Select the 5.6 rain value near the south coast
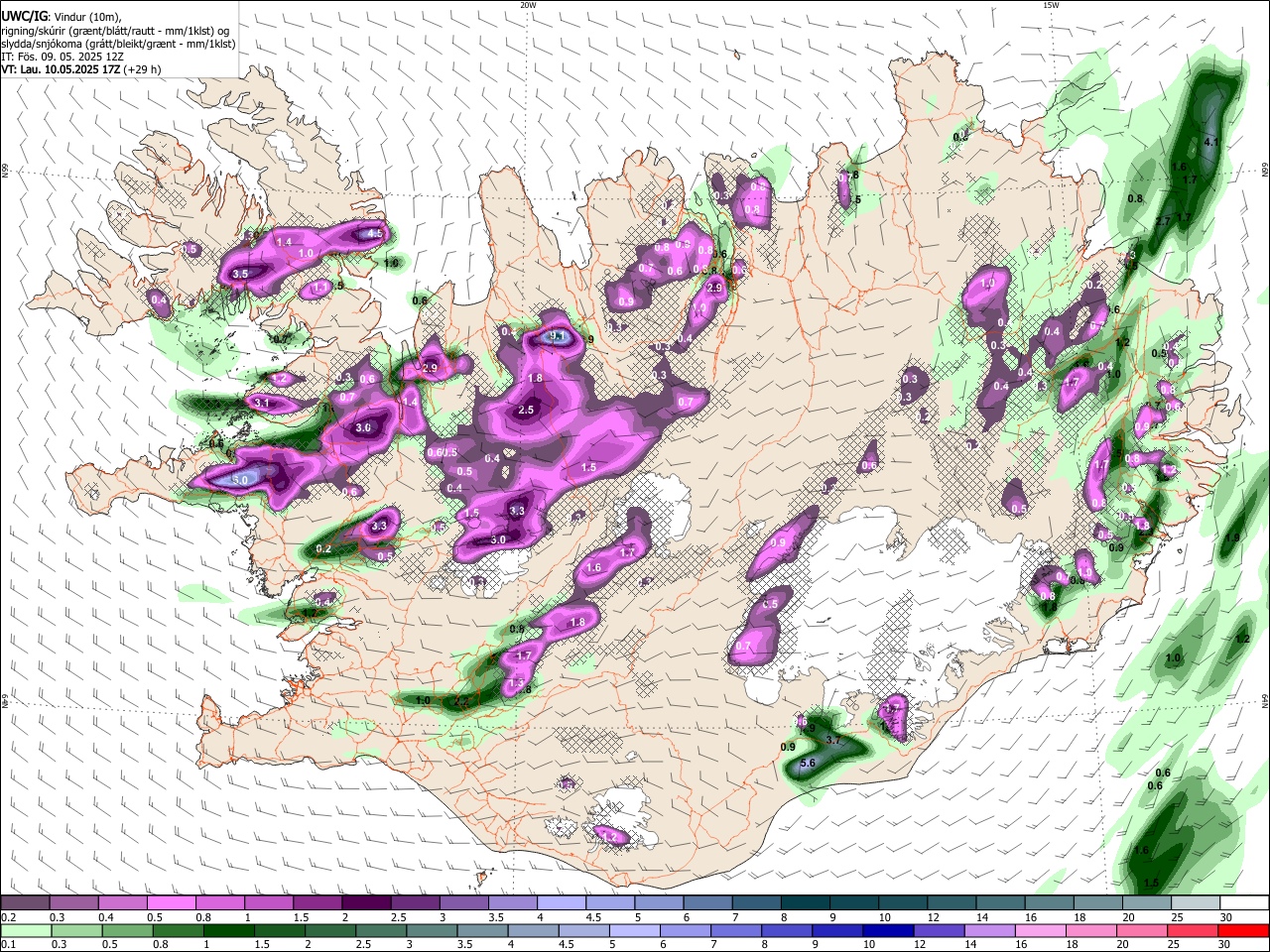 (x=807, y=763)
